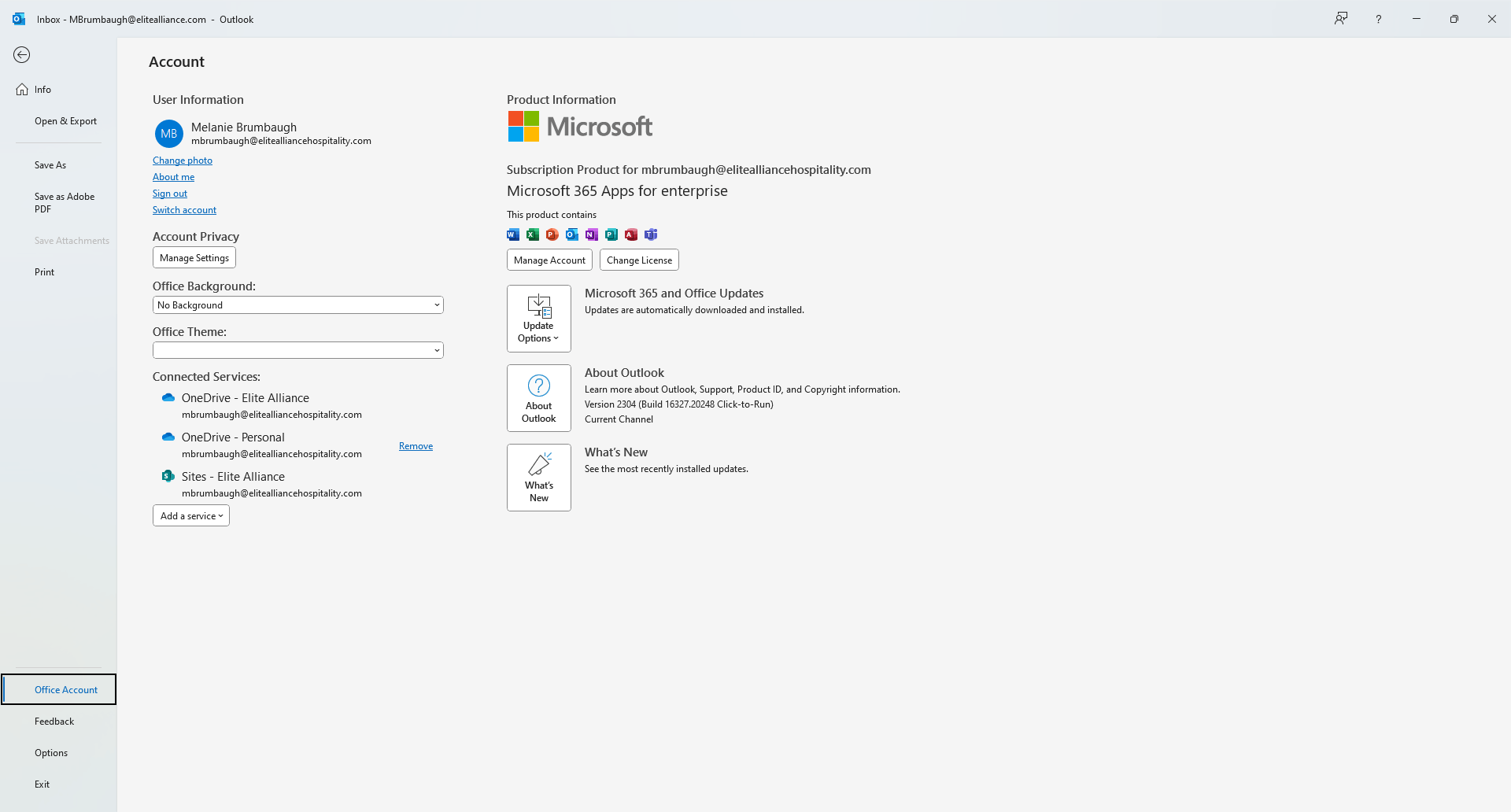Open the About me link

click(173, 177)
